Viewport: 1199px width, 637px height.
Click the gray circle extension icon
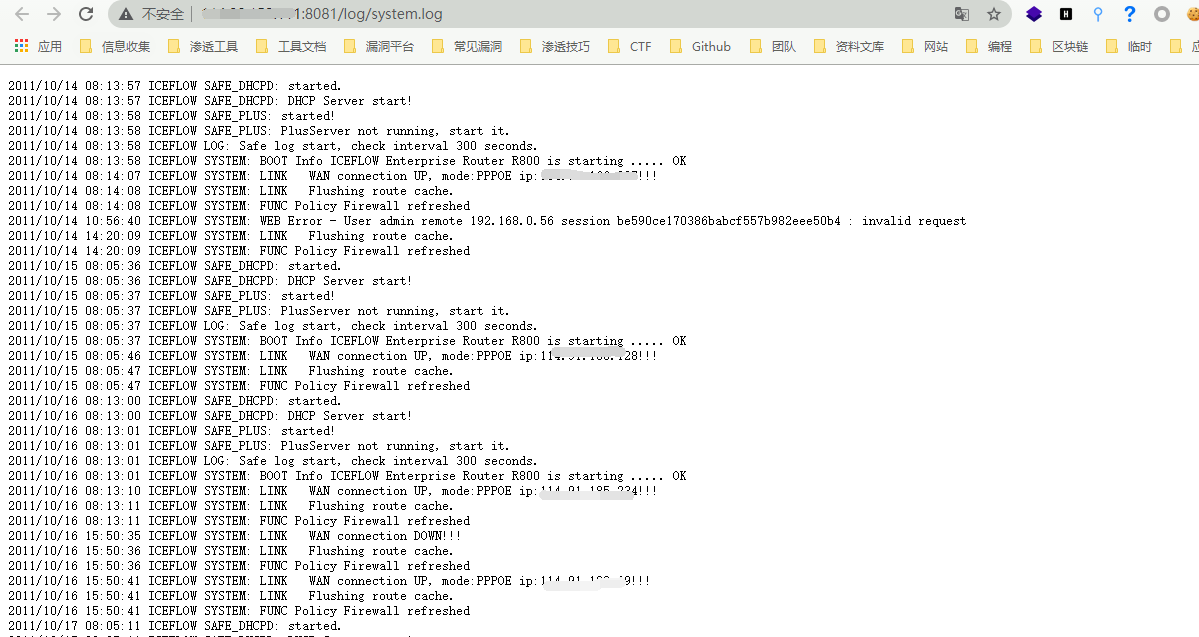click(1162, 14)
